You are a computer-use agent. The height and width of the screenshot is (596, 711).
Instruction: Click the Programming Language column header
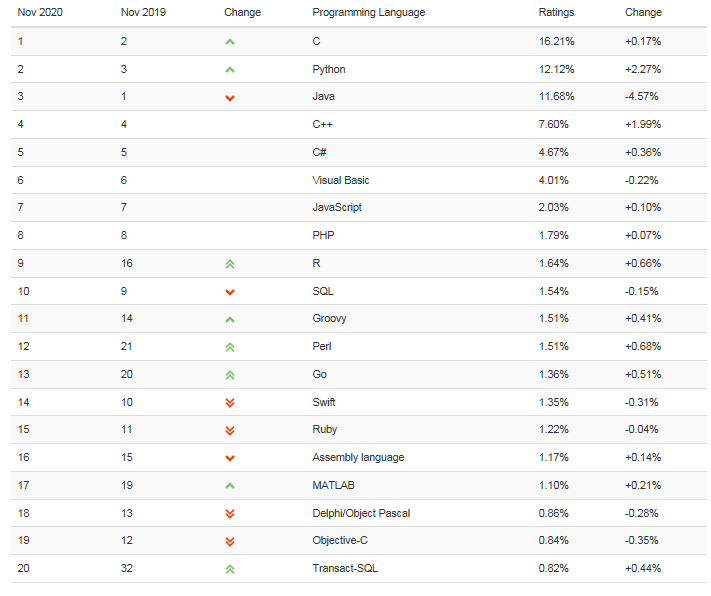(x=369, y=13)
